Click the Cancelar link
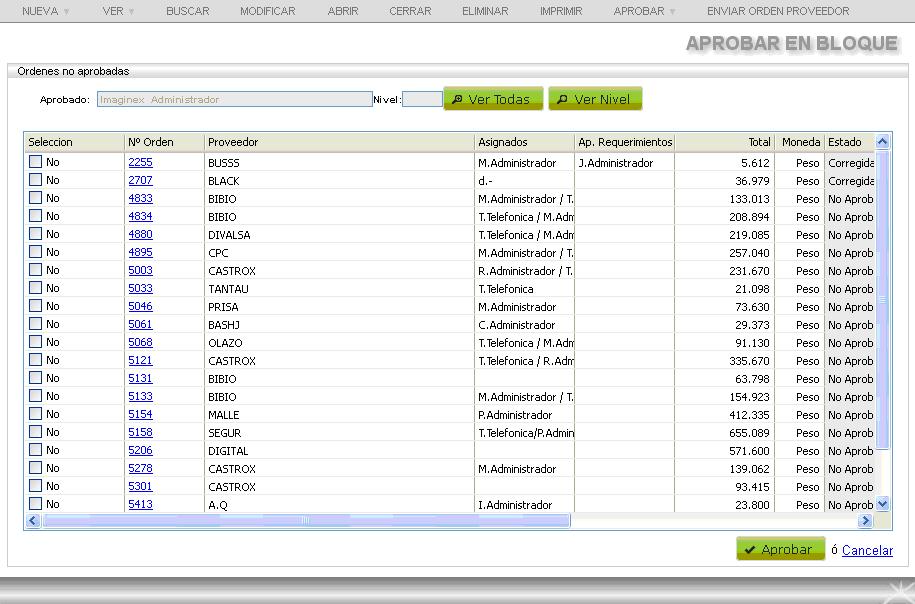The height and width of the screenshot is (604, 915). [x=867, y=550]
